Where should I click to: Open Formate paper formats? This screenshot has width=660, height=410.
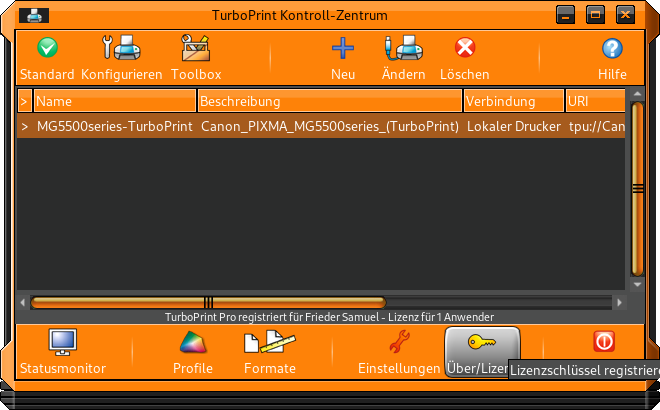(x=269, y=343)
